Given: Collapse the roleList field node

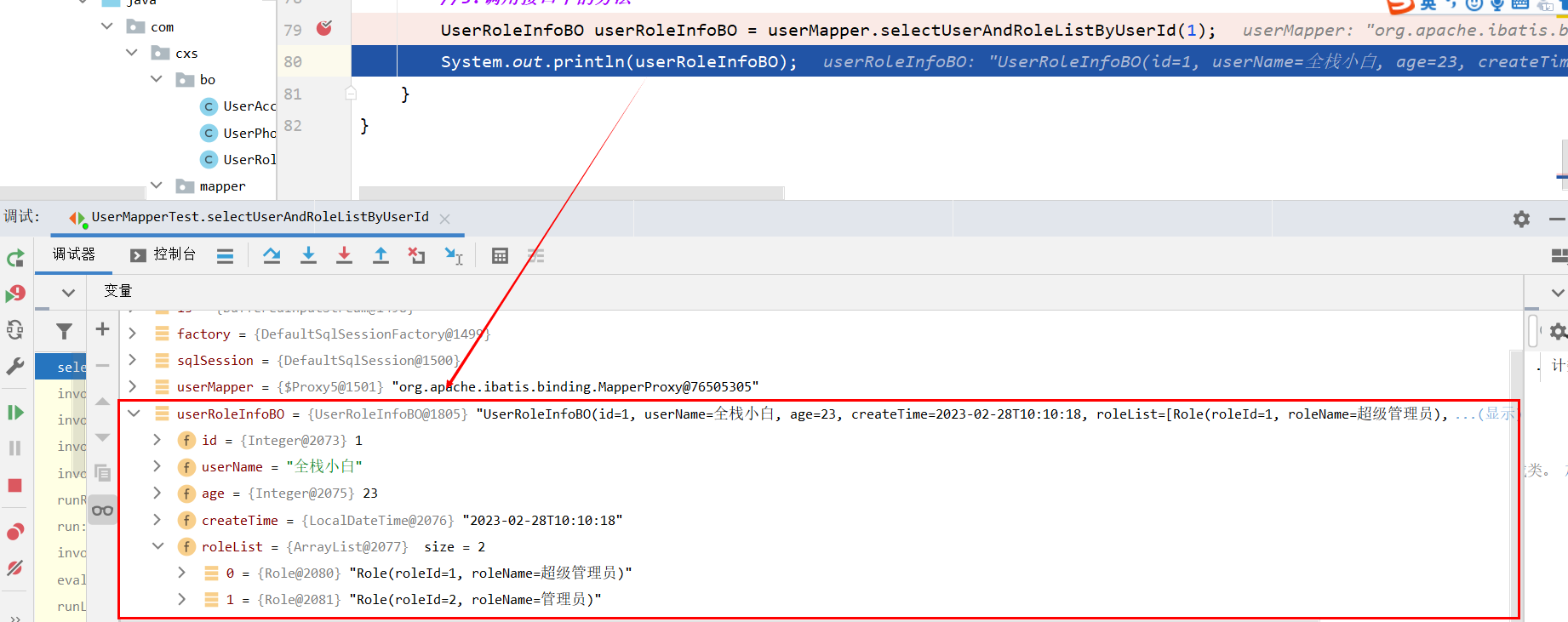Looking at the screenshot, I should coord(157,546).
